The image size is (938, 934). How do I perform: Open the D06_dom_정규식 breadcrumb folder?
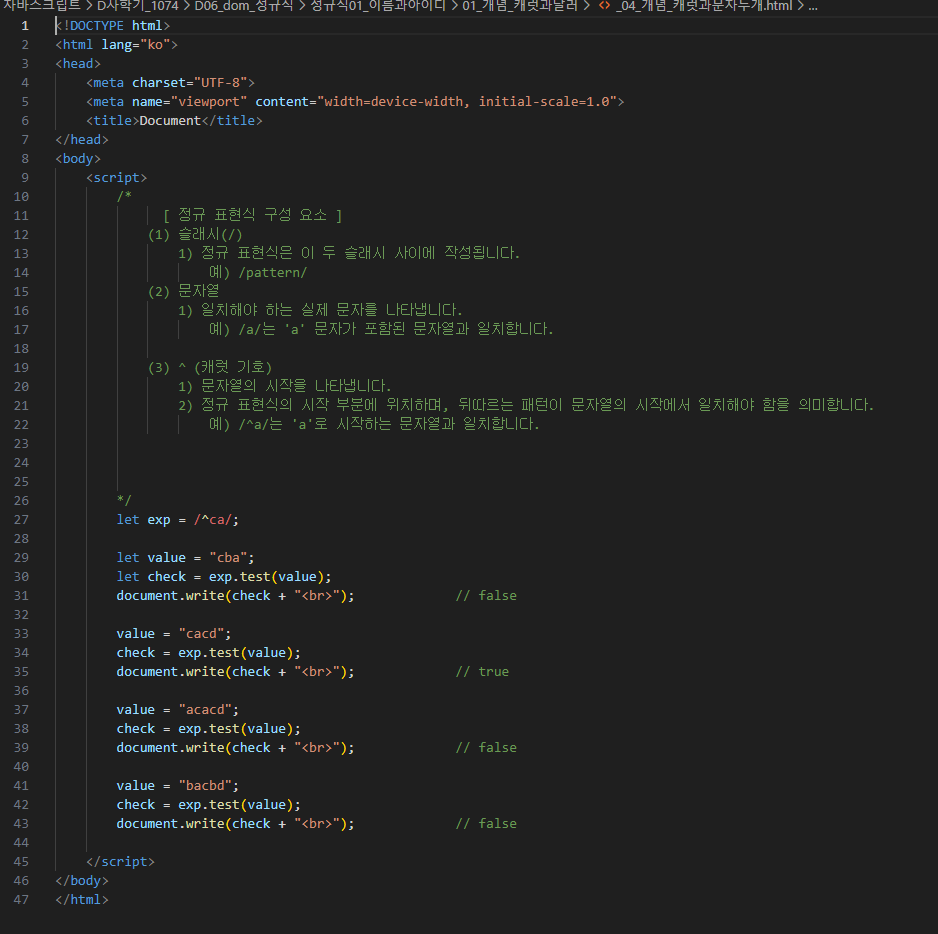[244, 6]
